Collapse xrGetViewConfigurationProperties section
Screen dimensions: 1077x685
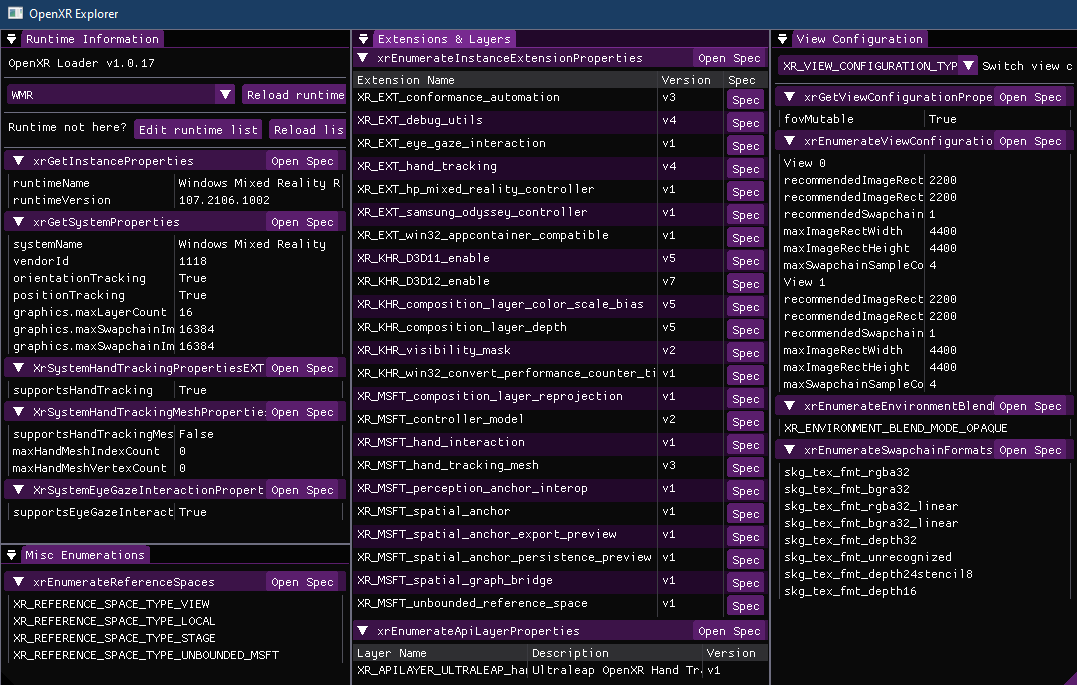[789, 97]
